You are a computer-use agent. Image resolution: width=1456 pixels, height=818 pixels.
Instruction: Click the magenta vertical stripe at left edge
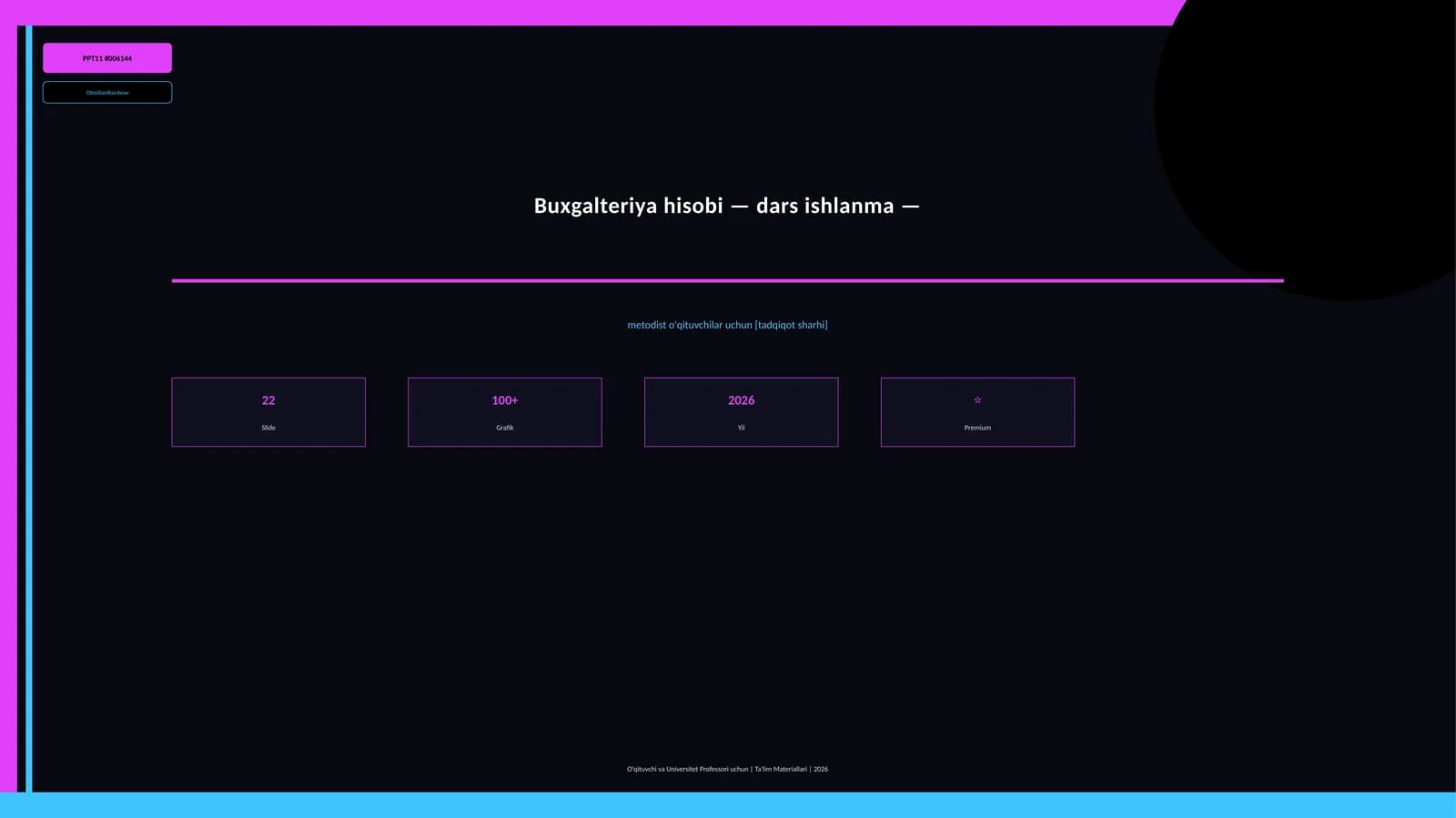tap(8, 409)
